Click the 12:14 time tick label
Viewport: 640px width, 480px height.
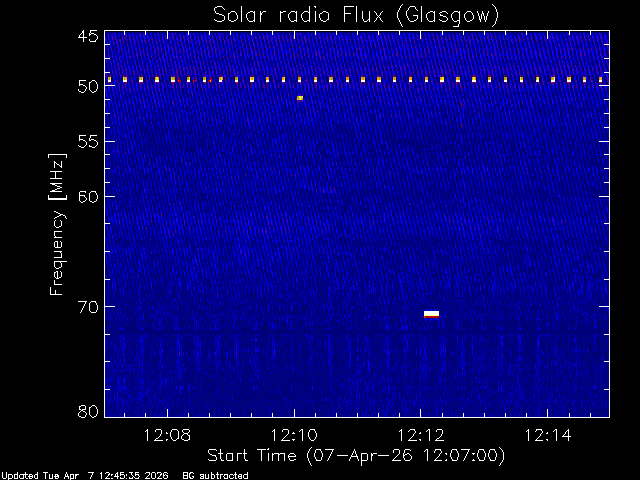(548, 436)
